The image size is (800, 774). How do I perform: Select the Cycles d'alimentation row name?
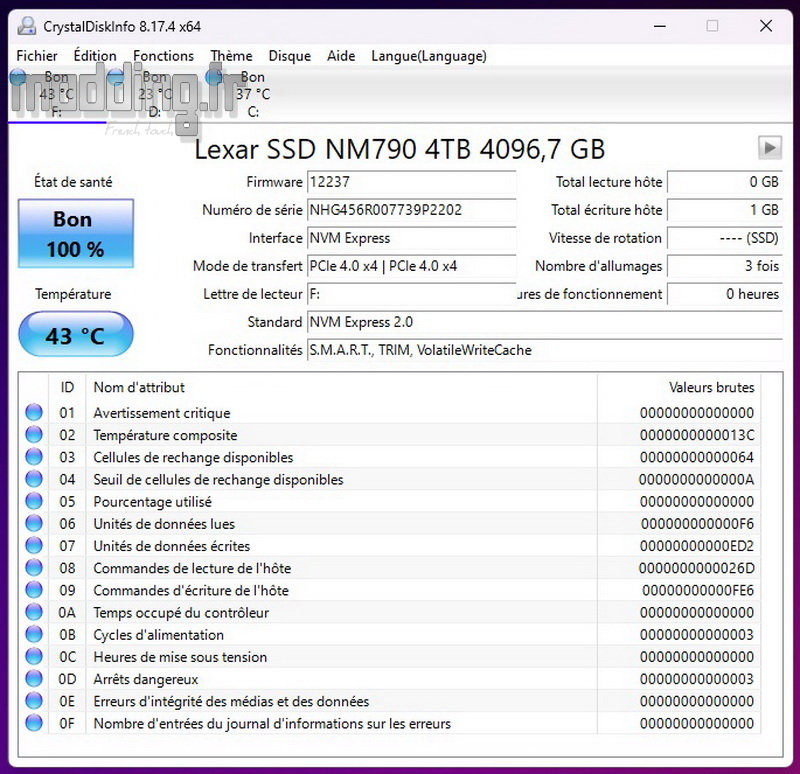158,635
